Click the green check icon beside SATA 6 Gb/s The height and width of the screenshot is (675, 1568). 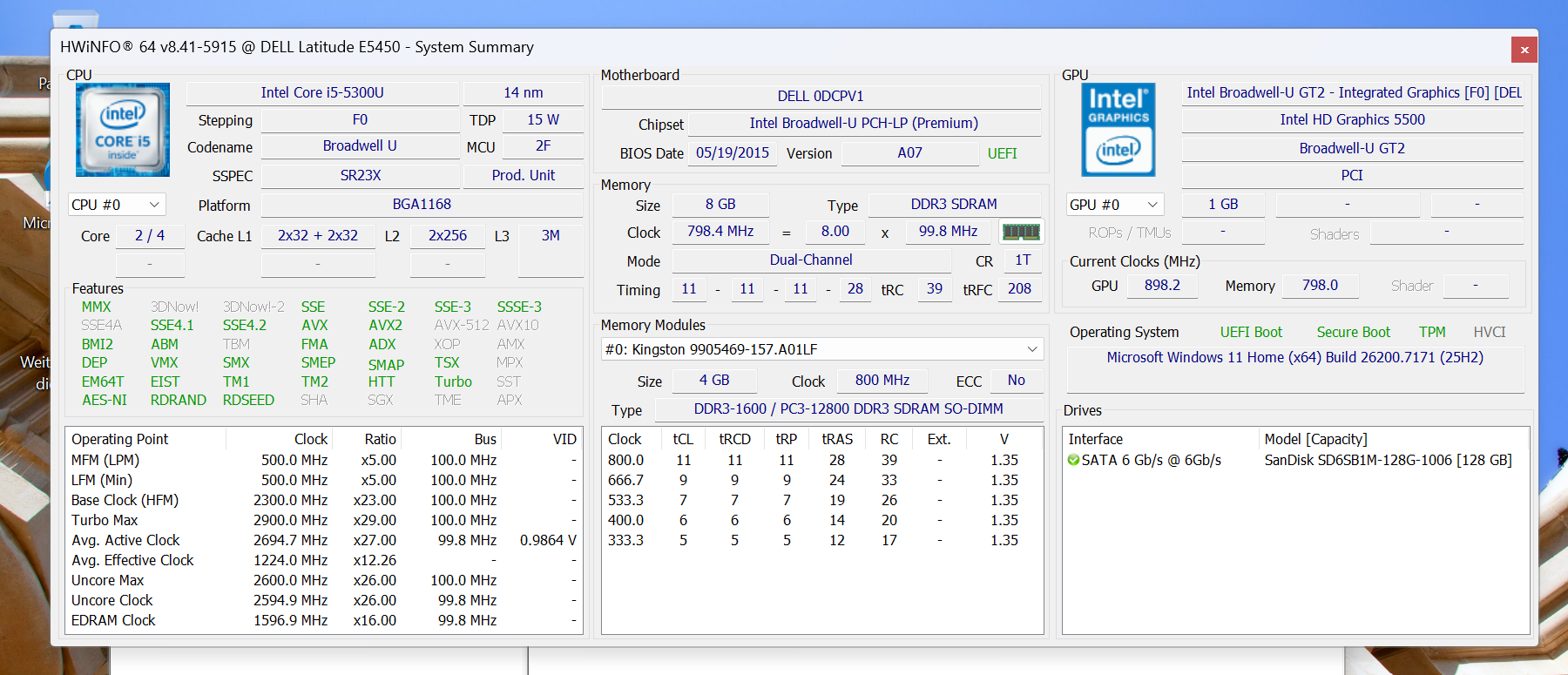1073,460
